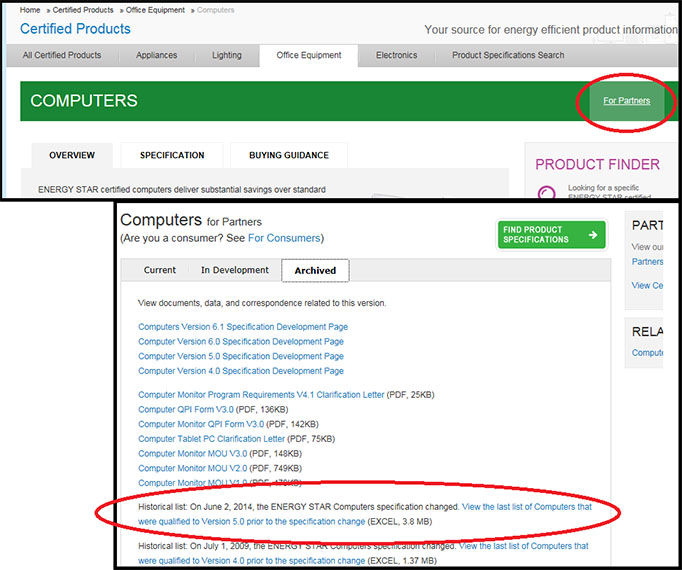
Task: Open the Home breadcrumb link
Action: coord(30,10)
